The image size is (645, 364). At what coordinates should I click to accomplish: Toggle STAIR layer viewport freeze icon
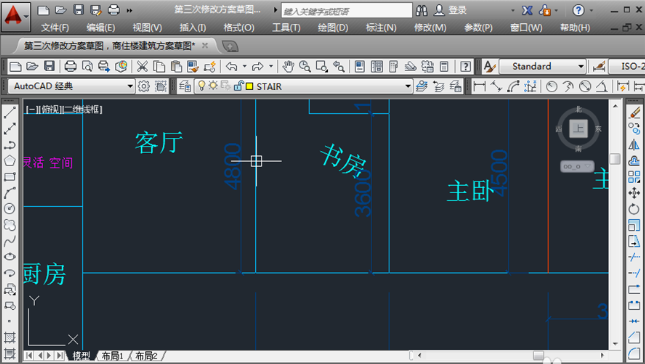tap(225, 86)
